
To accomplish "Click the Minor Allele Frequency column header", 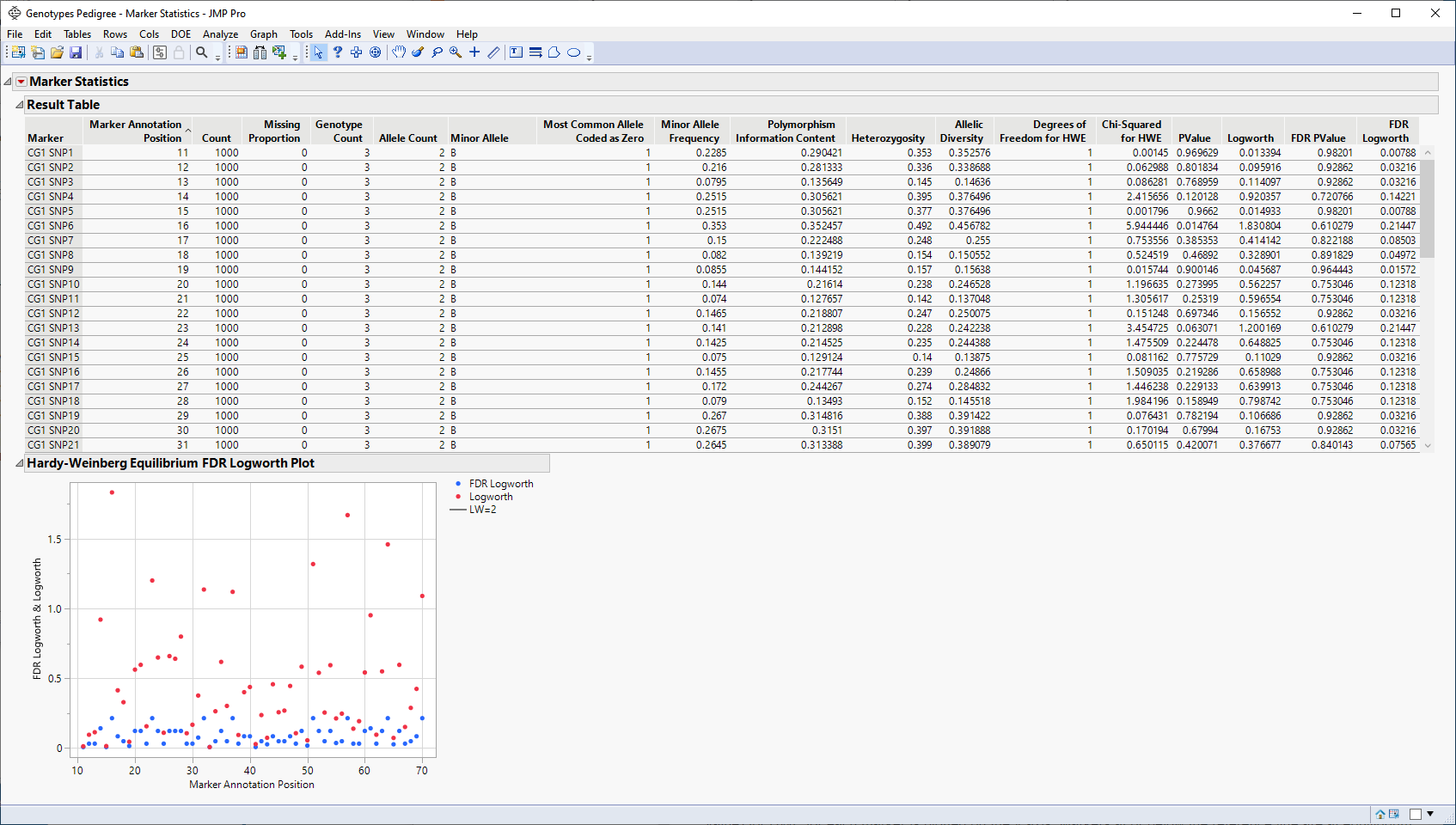I will (x=689, y=131).
